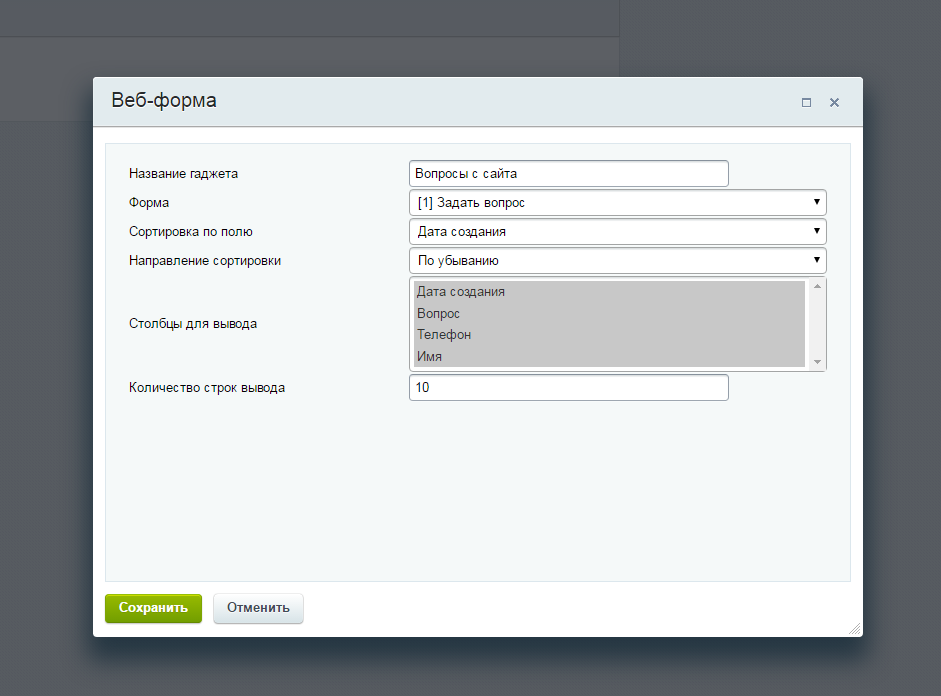The image size is (941, 696).
Task: Click the scrollbar down arrow icon
Action: pyautogui.click(x=817, y=362)
